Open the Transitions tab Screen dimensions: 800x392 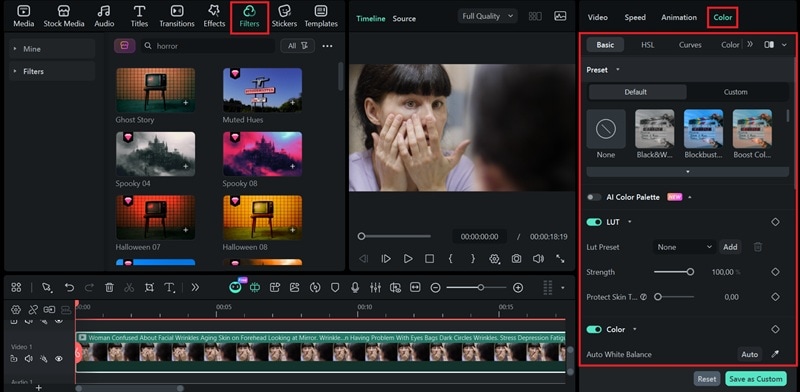point(177,16)
